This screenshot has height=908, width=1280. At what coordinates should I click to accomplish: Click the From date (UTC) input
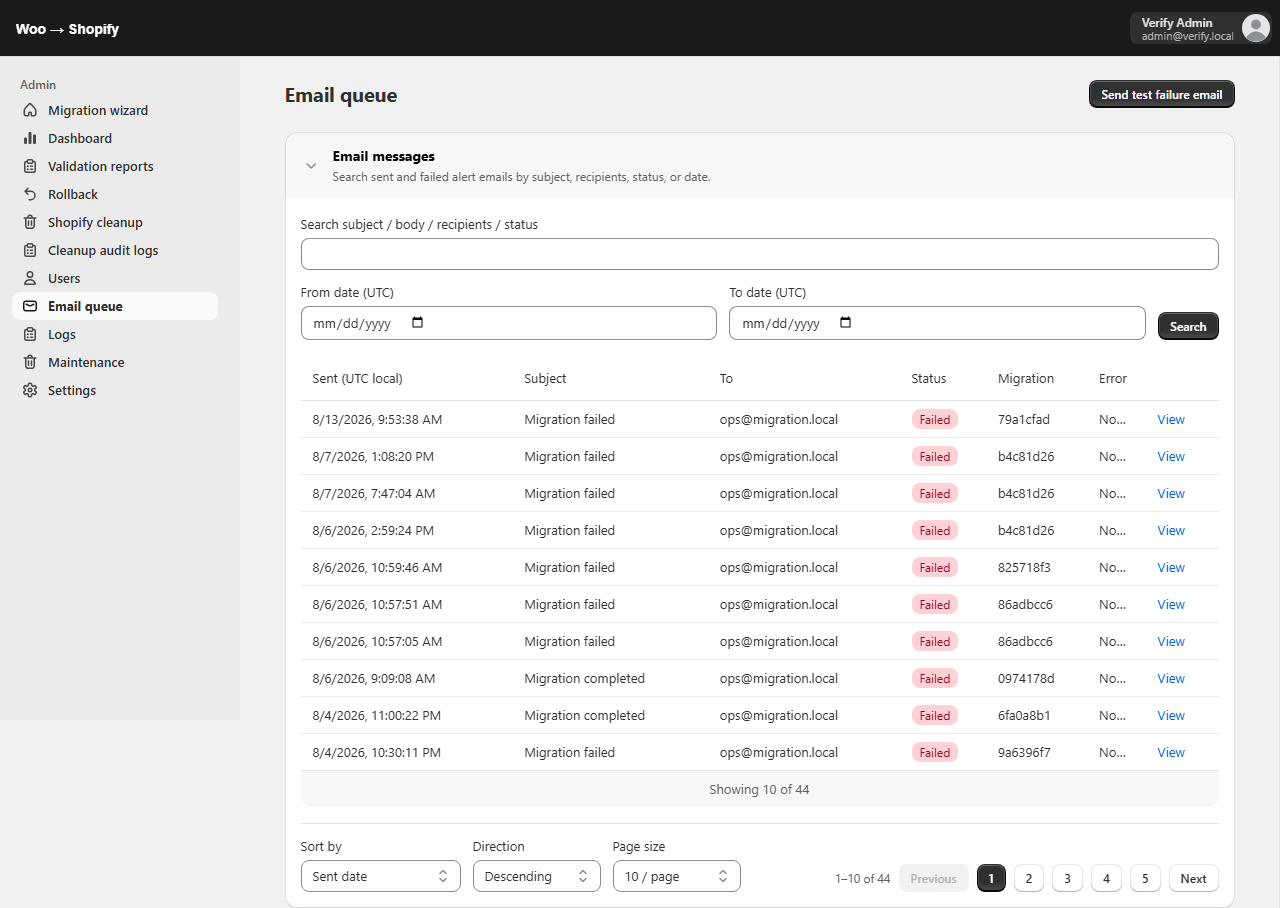click(x=508, y=323)
